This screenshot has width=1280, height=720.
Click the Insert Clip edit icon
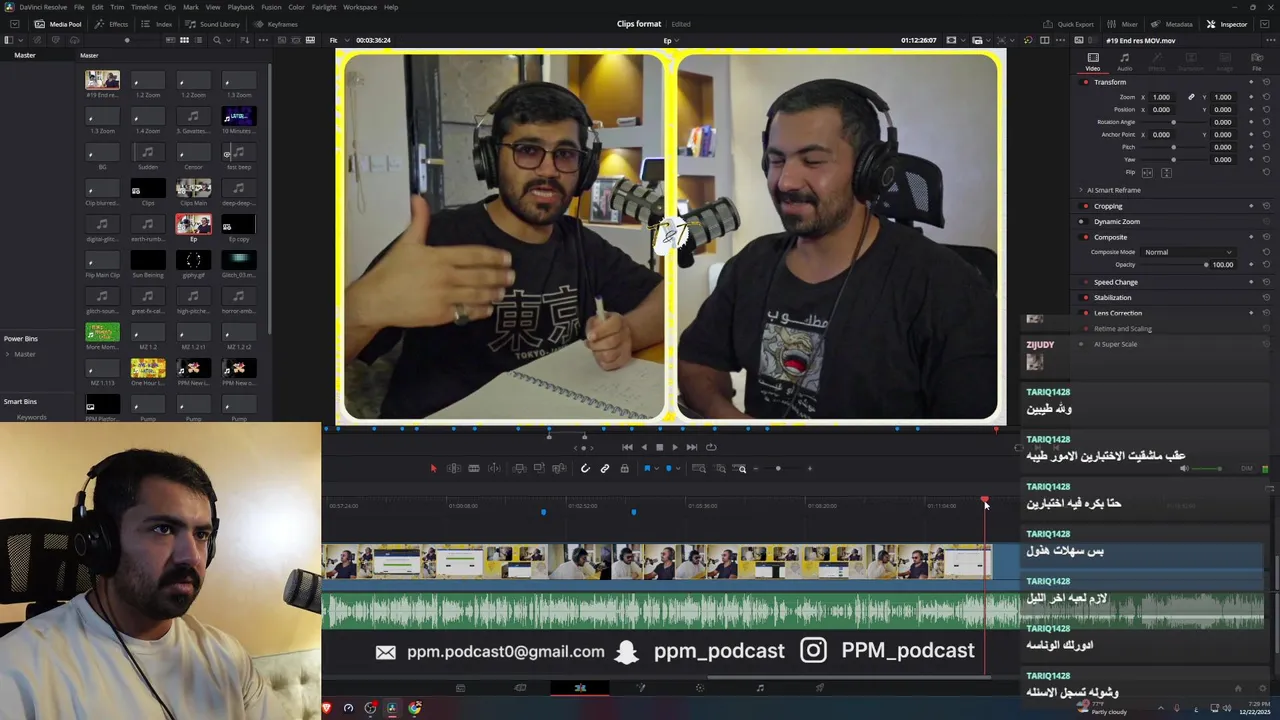coord(519,468)
